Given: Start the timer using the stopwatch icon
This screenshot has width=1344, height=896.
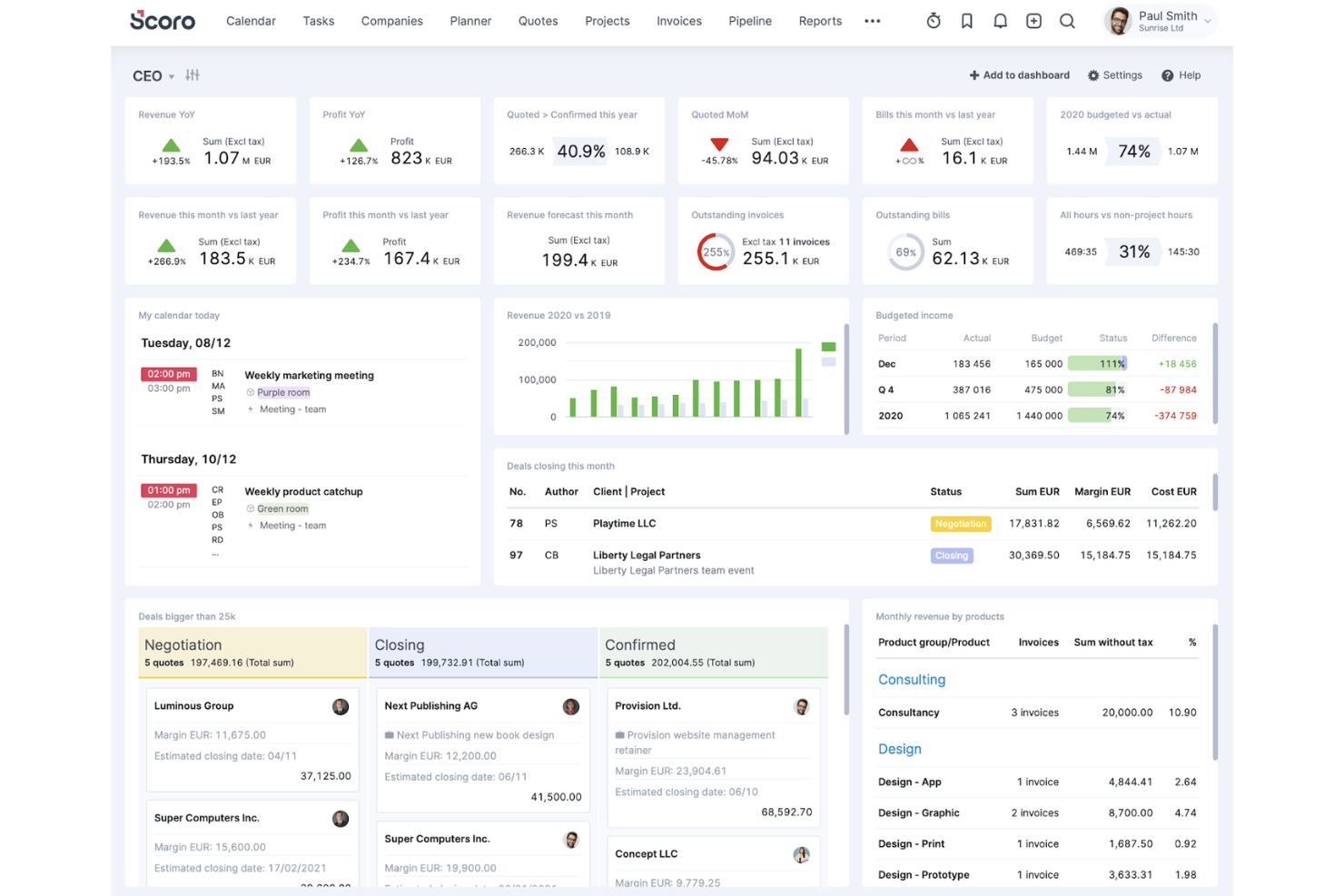Looking at the screenshot, I should tap(934, 20).
